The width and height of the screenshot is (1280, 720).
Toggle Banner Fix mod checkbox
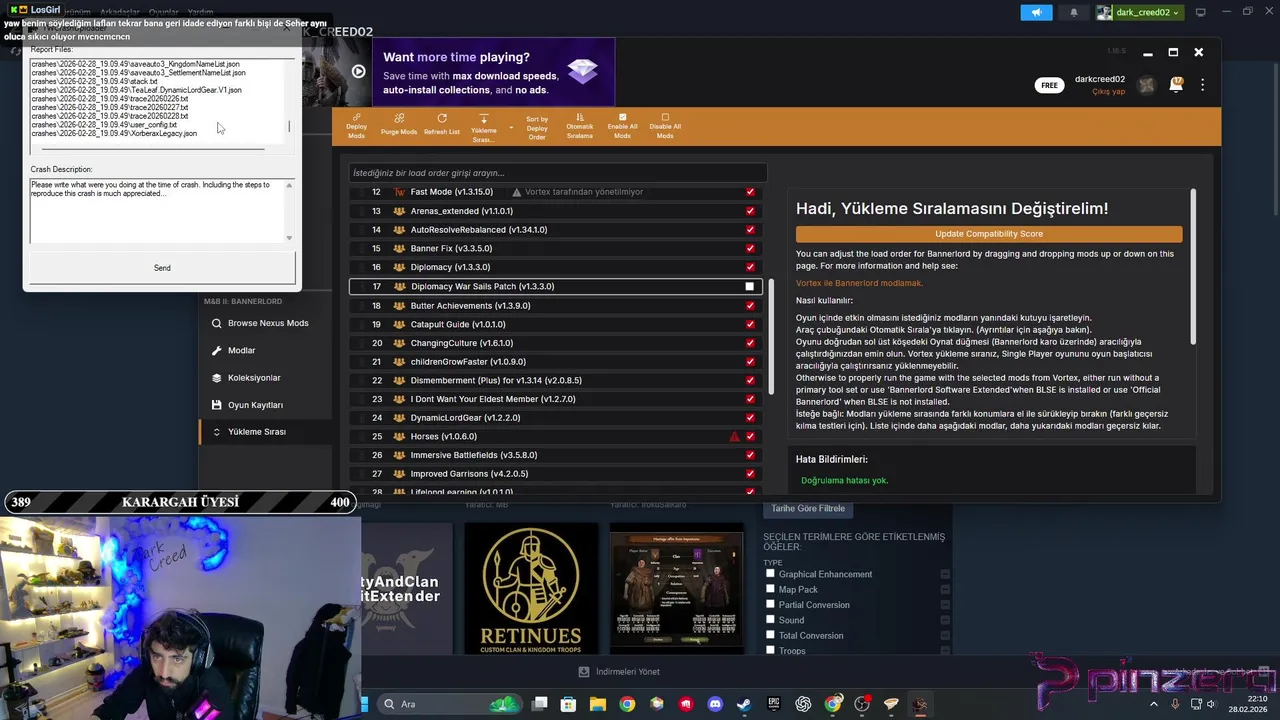pos(750,248)
